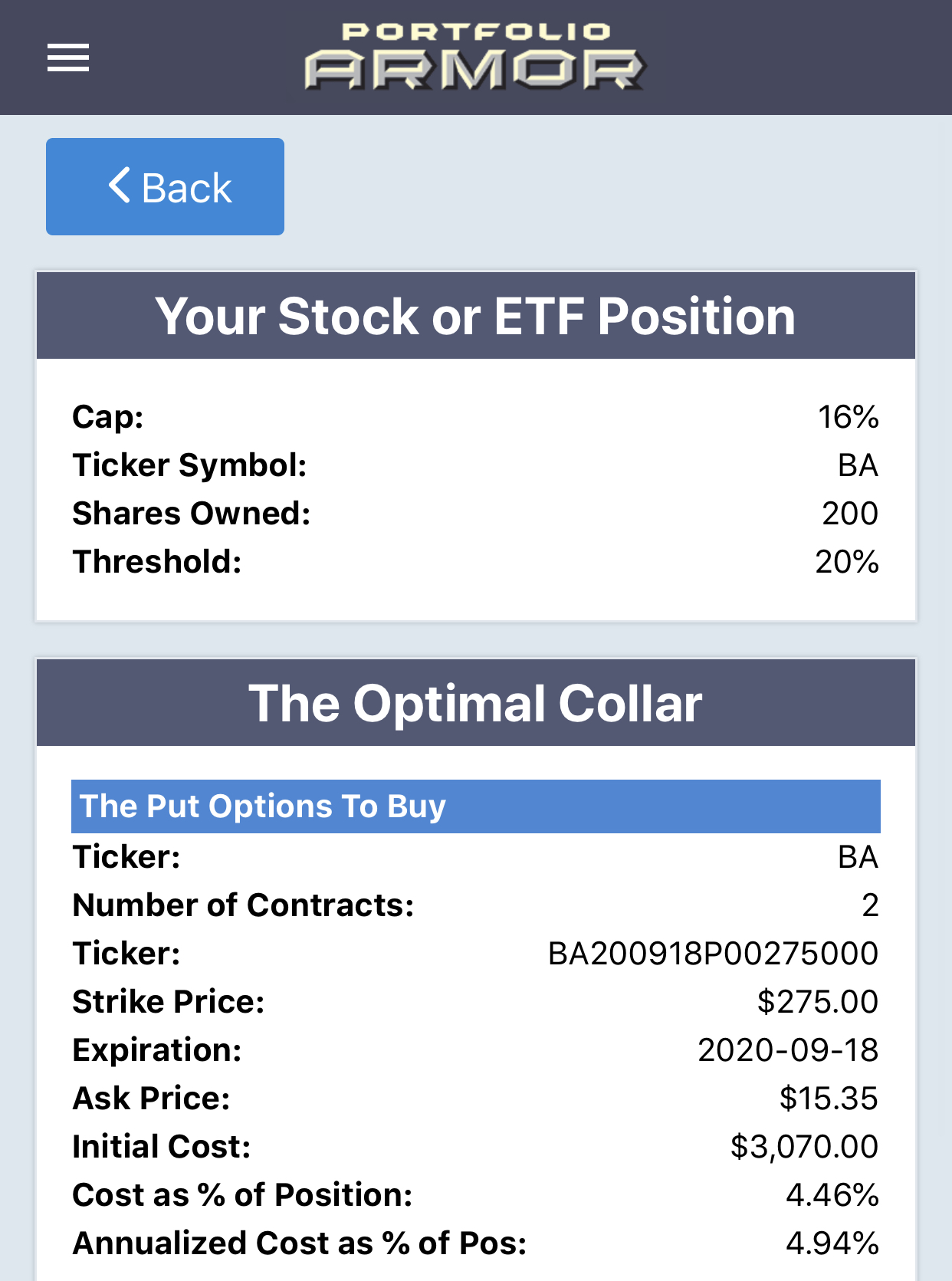Click the Ask Price $15.35 value
This screenshot has height=1281, width=952.
pos(829,1099)
